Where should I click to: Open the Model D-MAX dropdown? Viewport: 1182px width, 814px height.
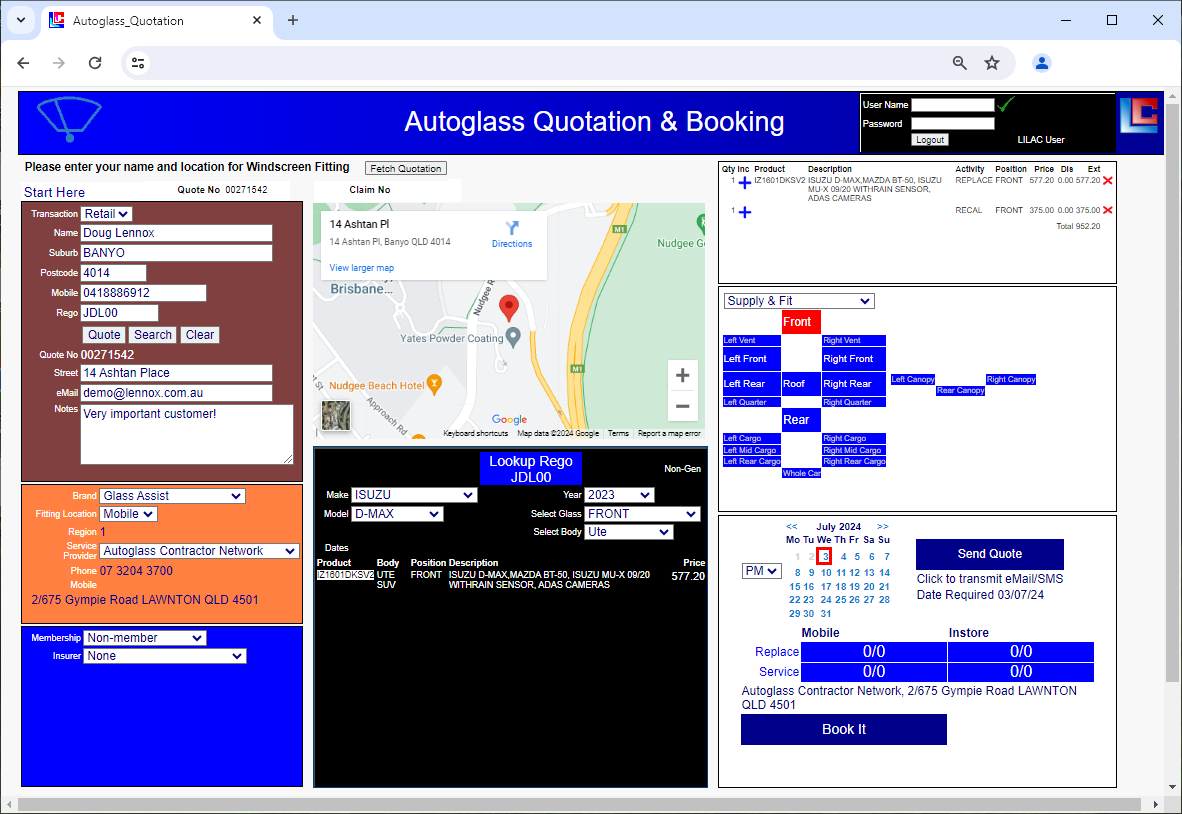[x=397, y=514]
